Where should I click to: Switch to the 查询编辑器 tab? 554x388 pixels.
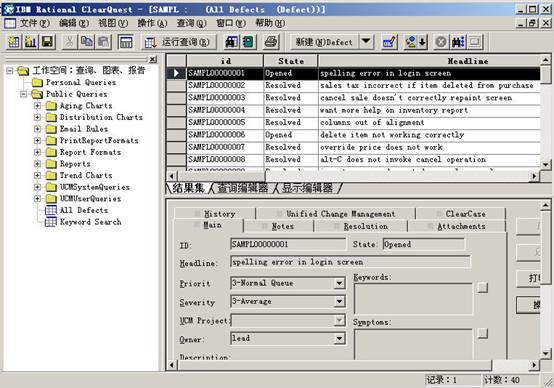243,188
